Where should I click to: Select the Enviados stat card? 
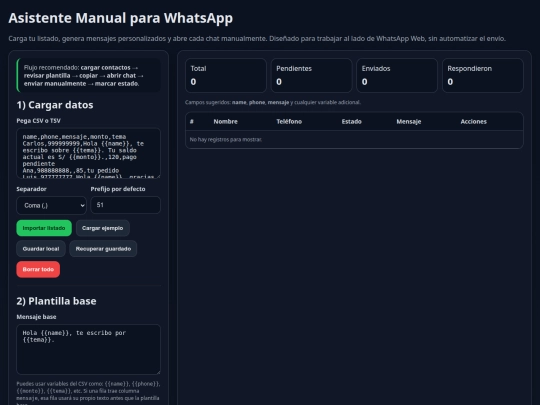tap(397, 75)
